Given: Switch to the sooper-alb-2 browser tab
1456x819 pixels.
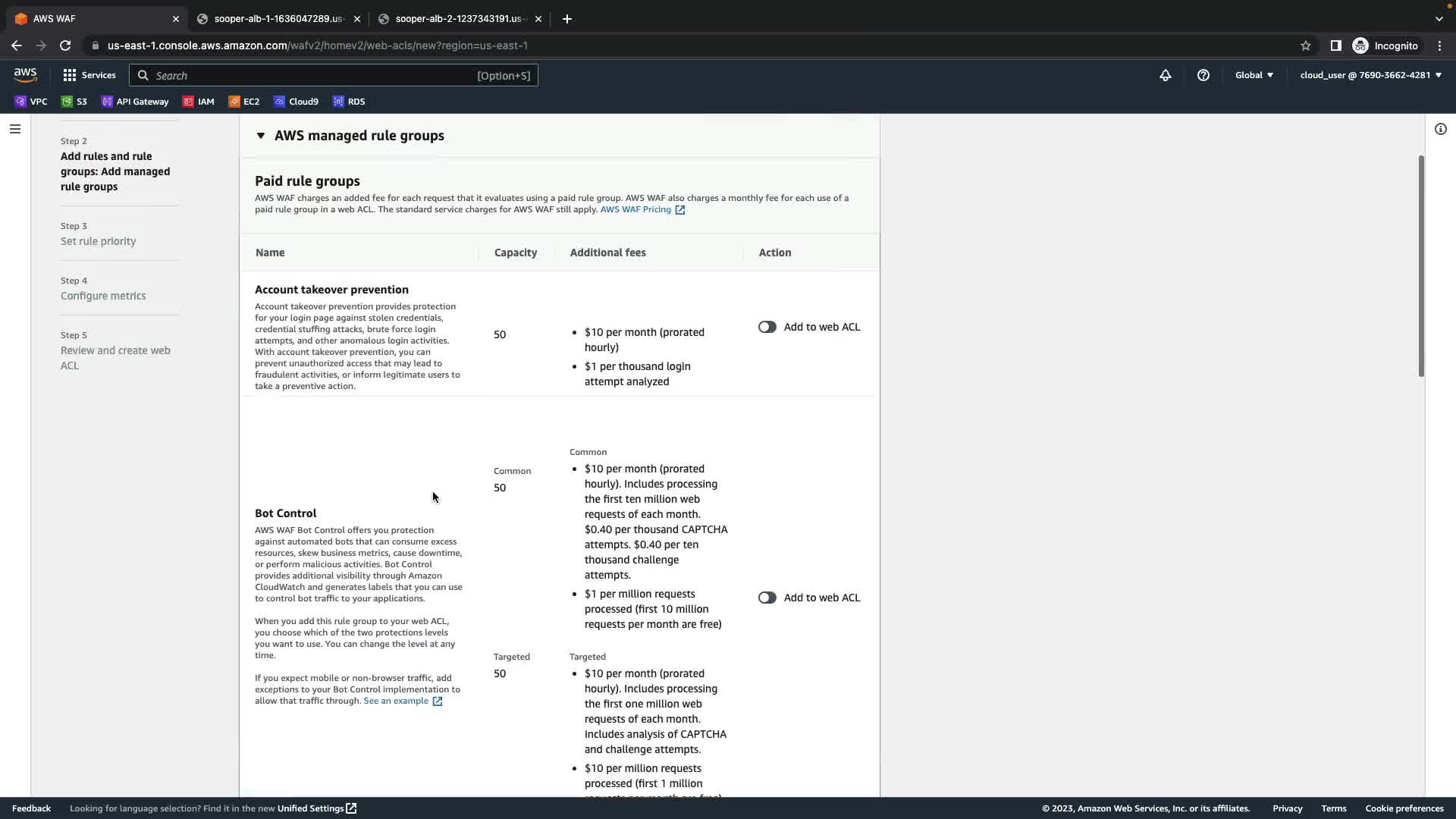Looking at the screenshot, I should (x=458, y=19).
